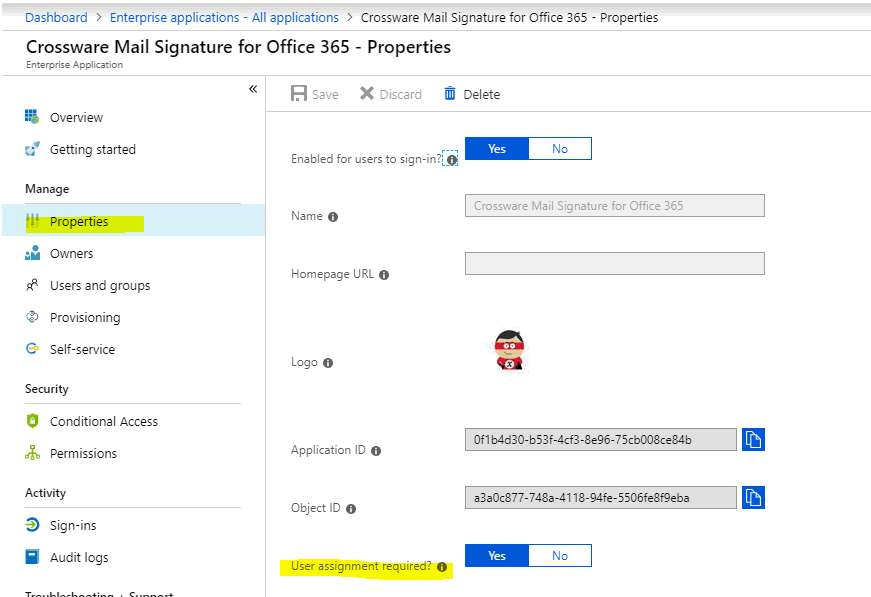Open Sign-ins under Activity
This screenshot has height=597, width=871.
point(133,525)
